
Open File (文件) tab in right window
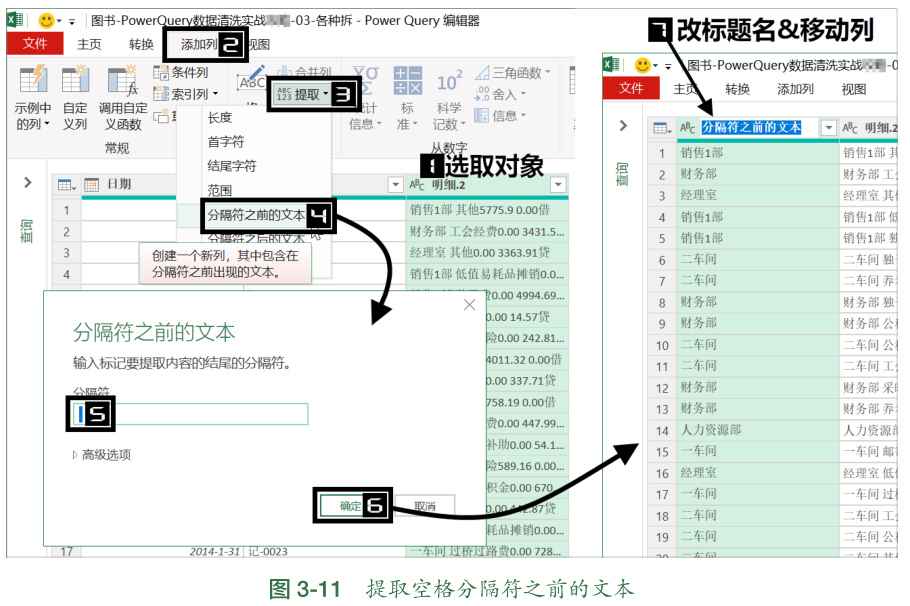[631, 88]
